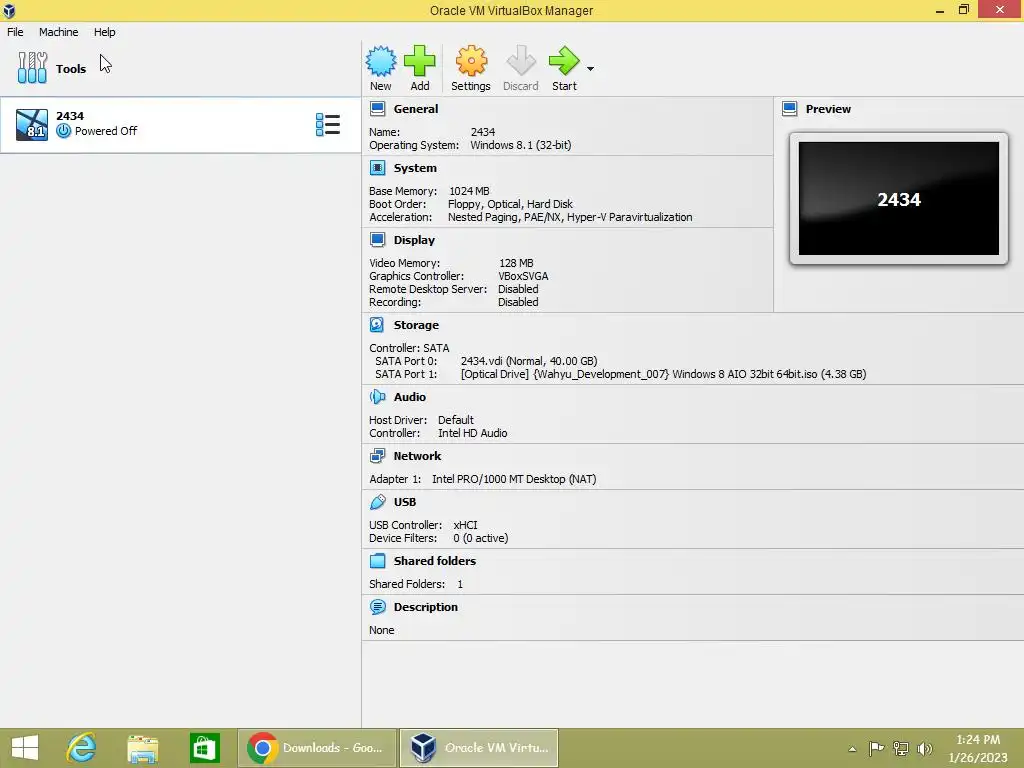Click the General section icon

[x=377, y=108]
